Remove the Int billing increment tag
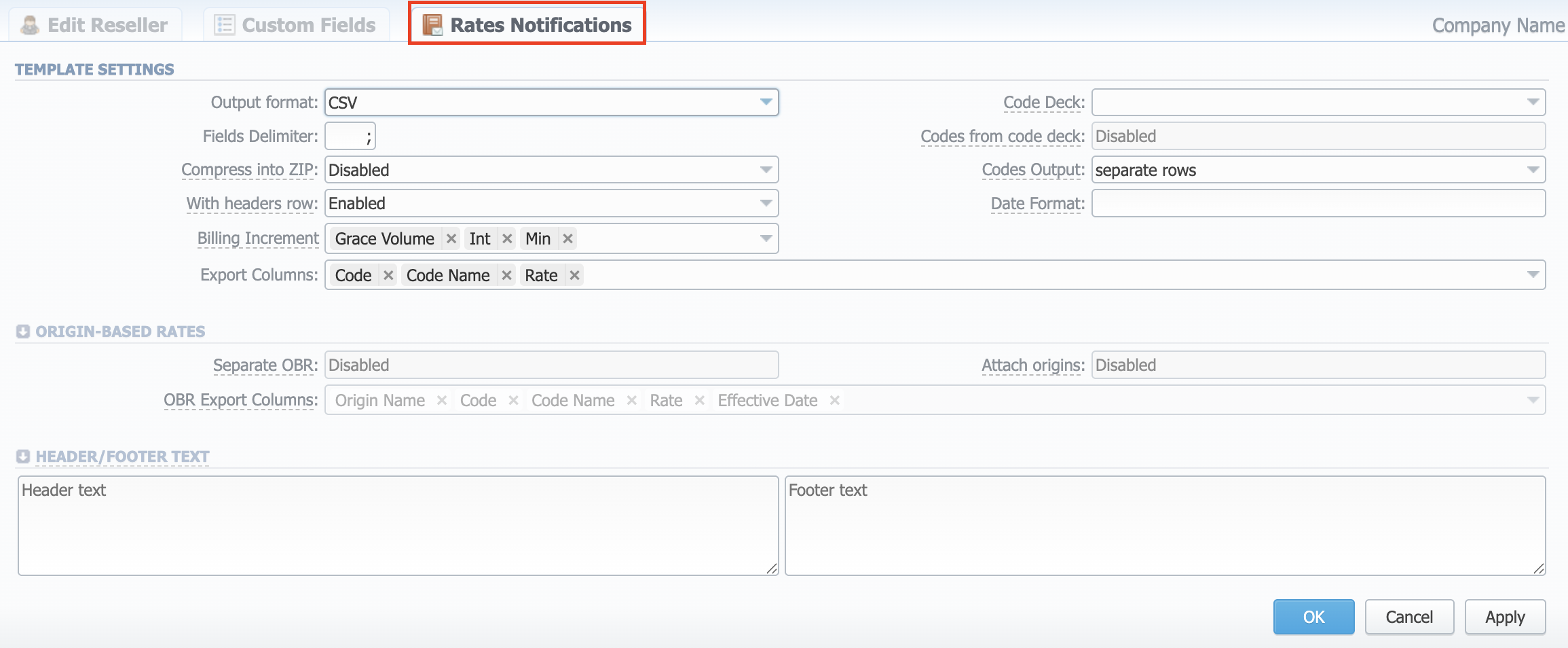1568x648 pixels. point(507,238)
